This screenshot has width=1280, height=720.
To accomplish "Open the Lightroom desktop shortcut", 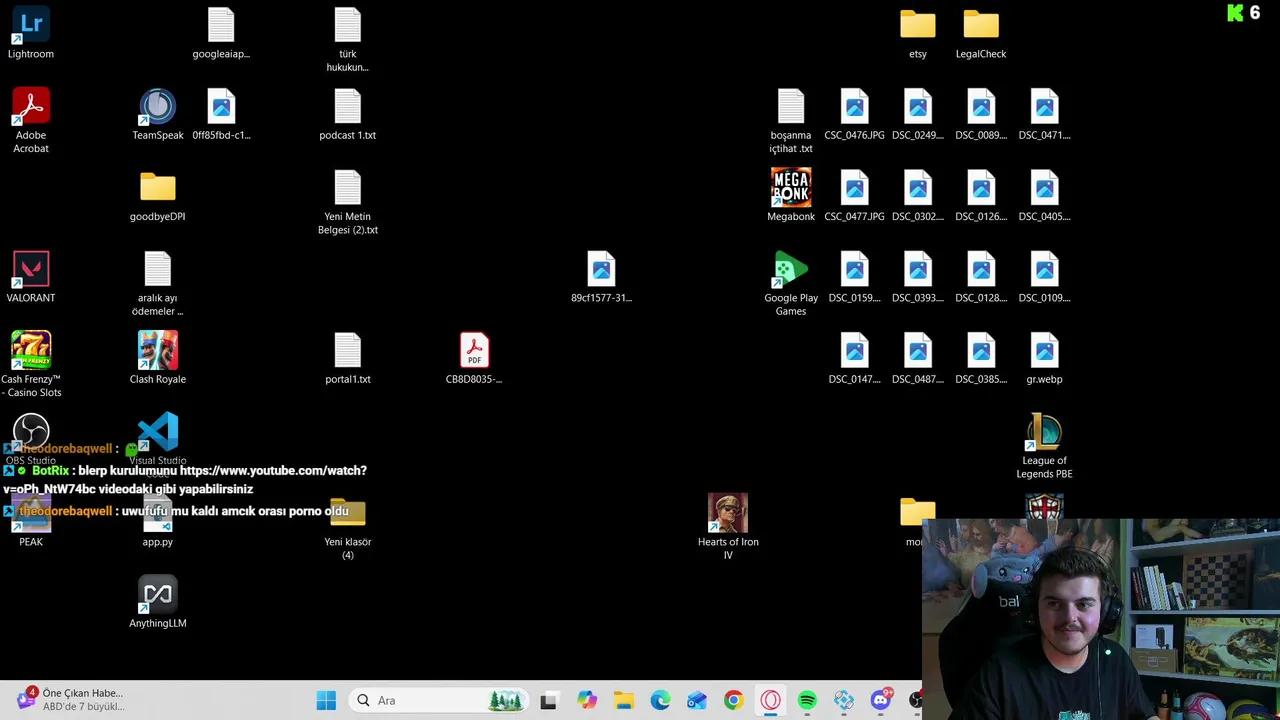I will click(x=31, y=33).
